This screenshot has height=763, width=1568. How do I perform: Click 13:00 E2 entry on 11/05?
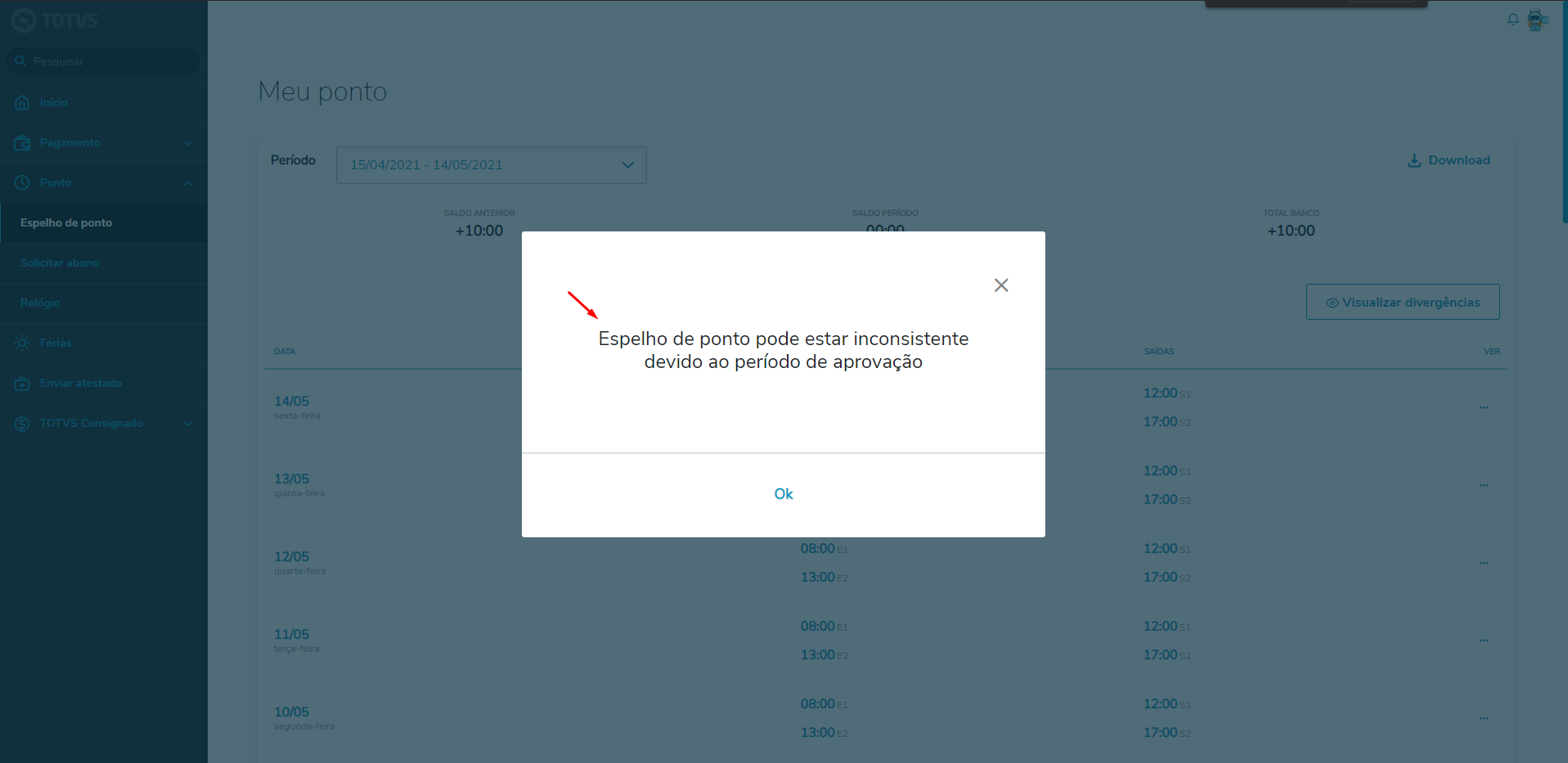coord(824,655)
